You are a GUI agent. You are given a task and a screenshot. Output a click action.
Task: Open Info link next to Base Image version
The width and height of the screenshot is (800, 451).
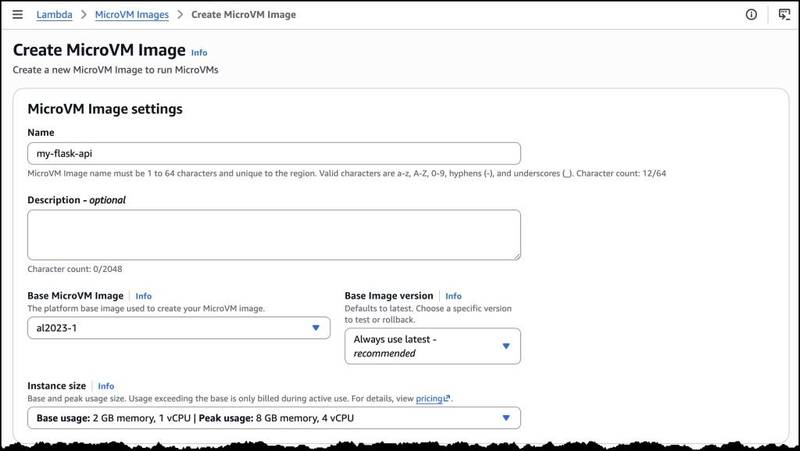point(453,296)
